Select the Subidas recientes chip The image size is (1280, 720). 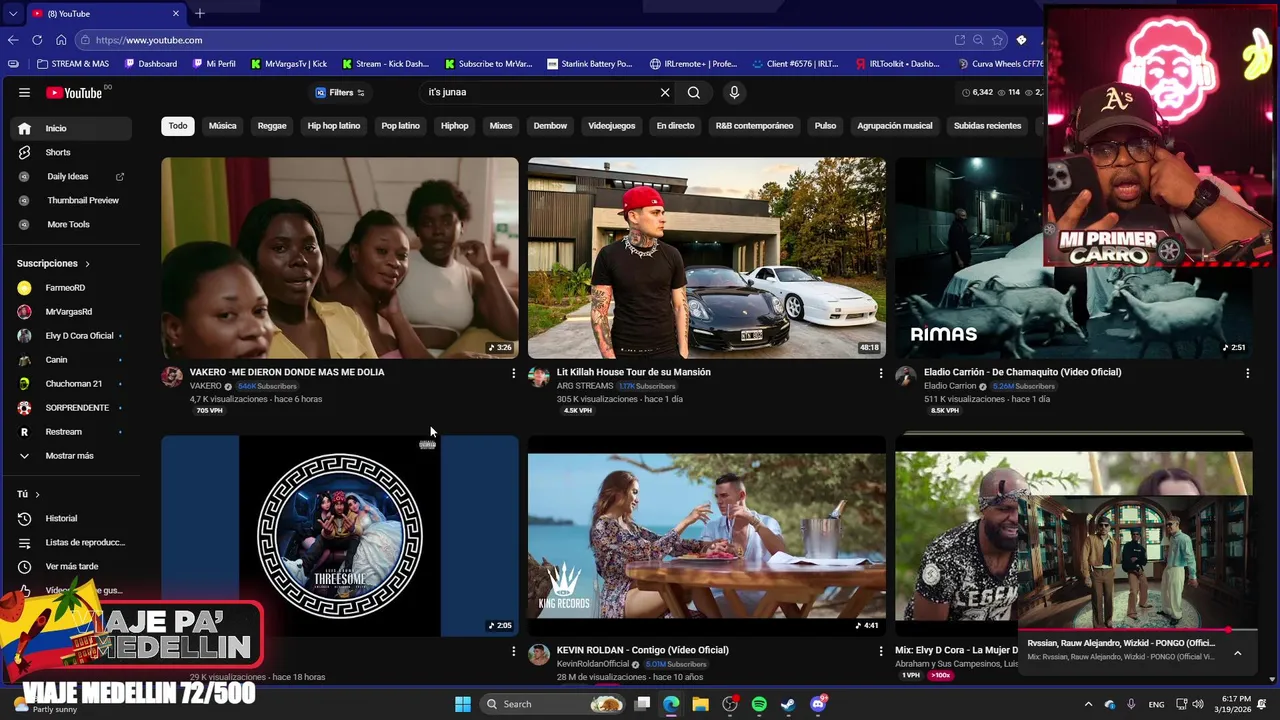[x=987, y=126]
